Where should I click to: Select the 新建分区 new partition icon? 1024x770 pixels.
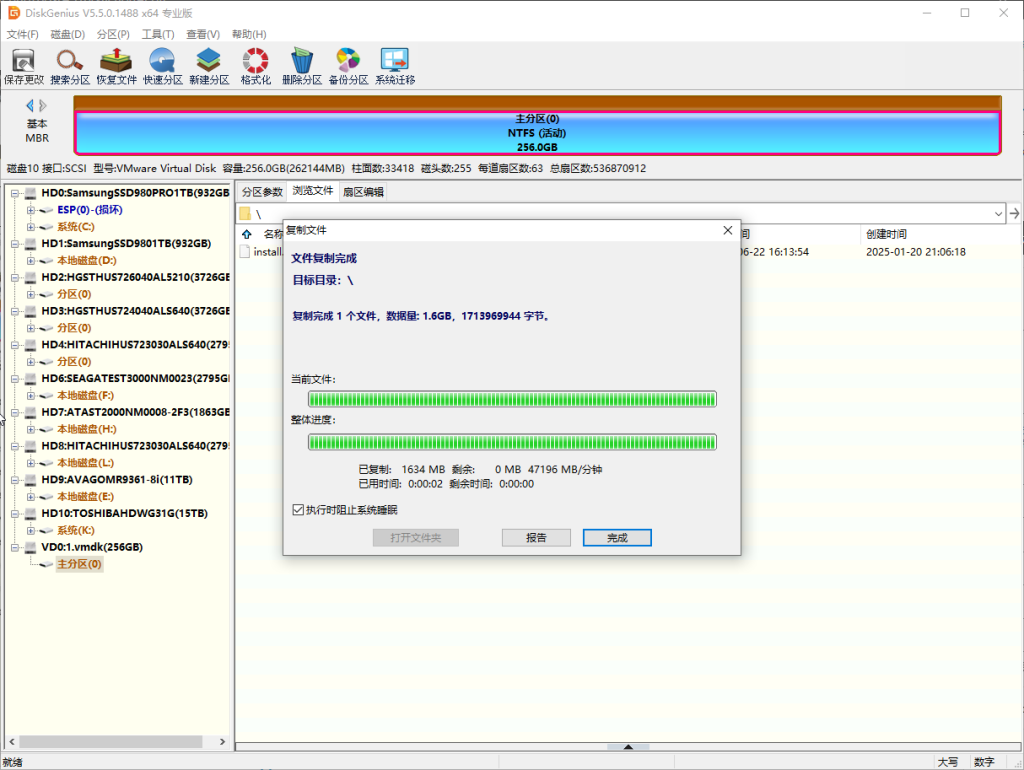point(209,66)
